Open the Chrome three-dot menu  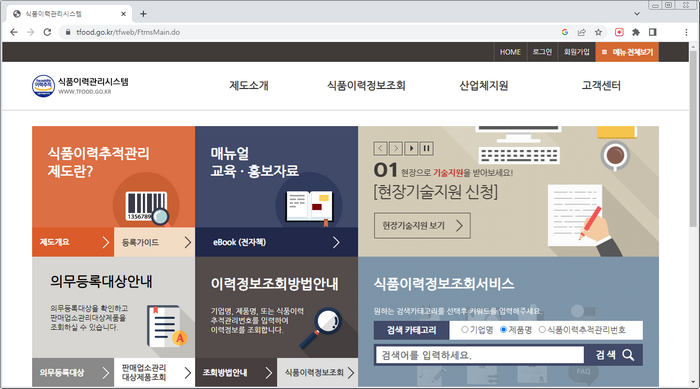coord(686,32)
